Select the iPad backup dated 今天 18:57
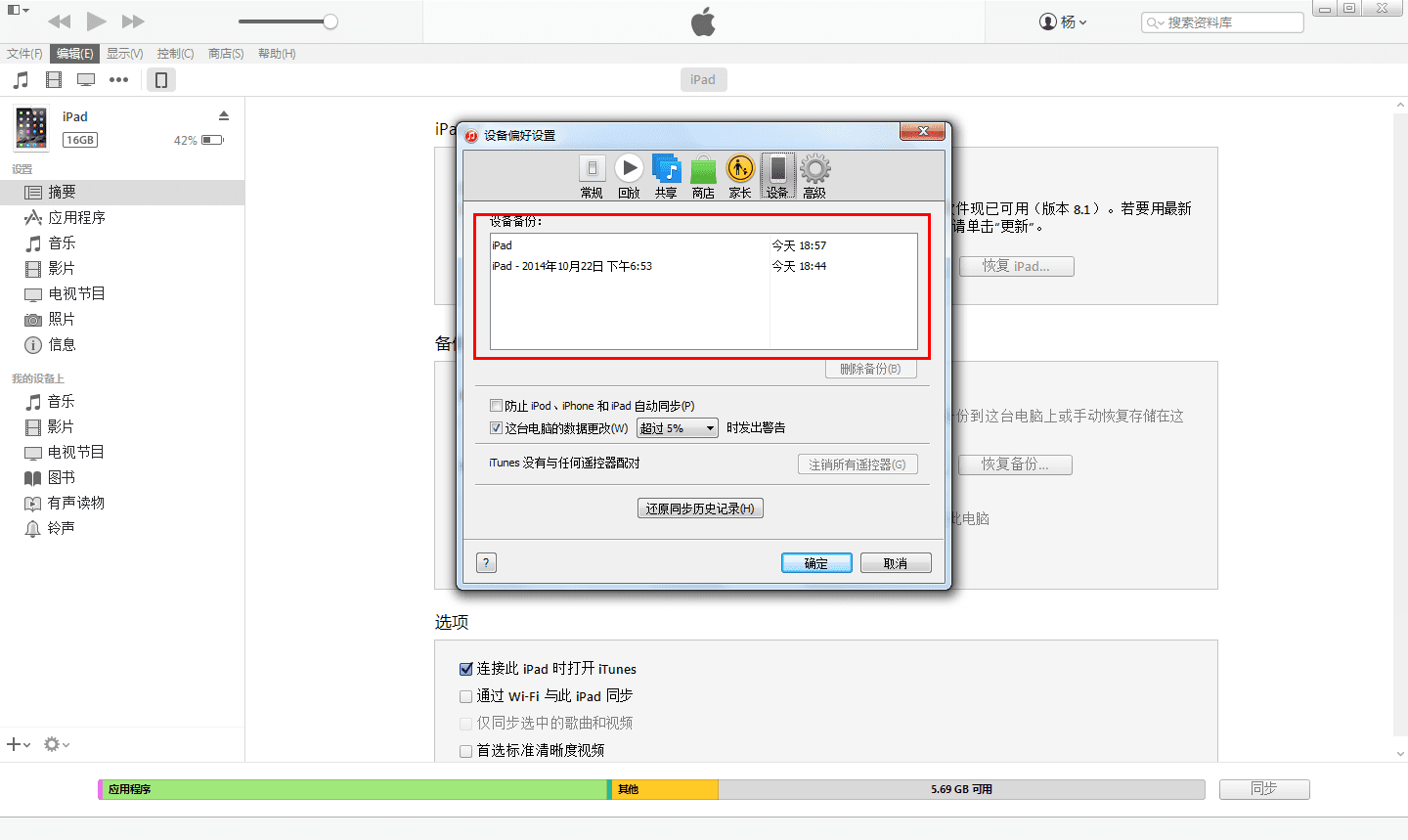The image size is (1408, 840). point(704,245)
